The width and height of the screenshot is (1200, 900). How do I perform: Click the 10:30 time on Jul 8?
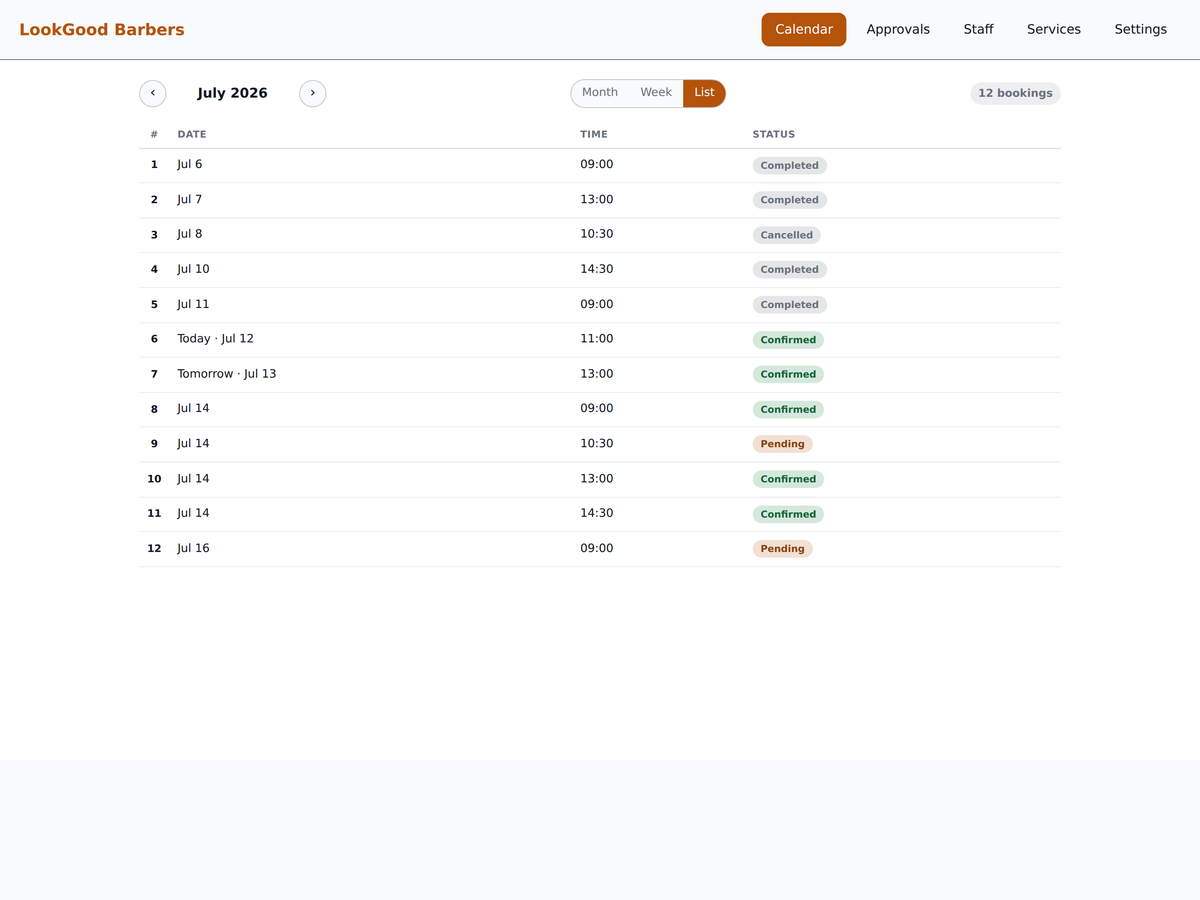(x=597, y=234)
